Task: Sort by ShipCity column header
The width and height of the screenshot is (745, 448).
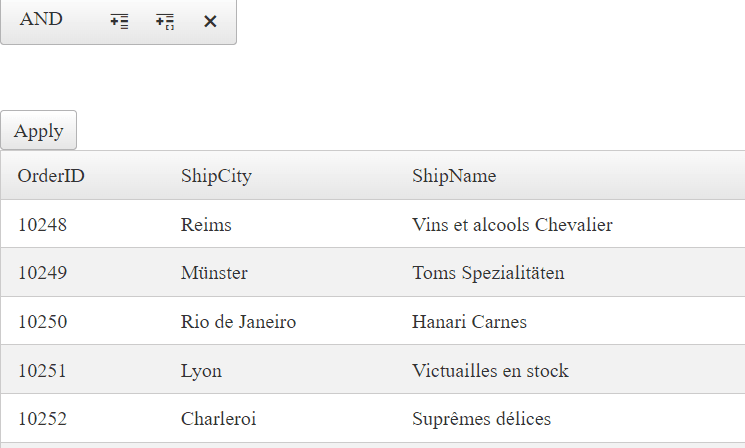Action: pyautogui.click(x=216, y=176)
